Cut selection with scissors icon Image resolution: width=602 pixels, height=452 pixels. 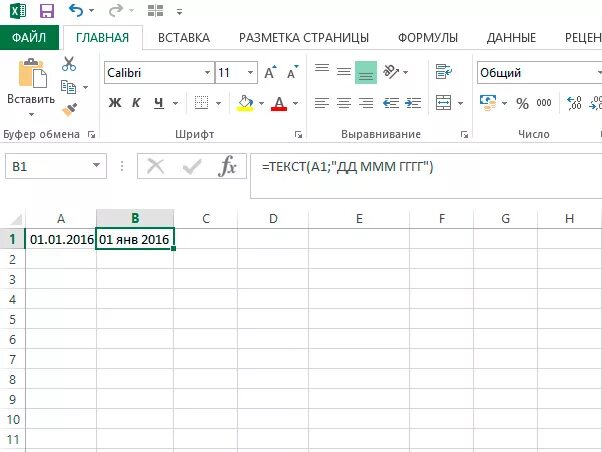[69, 64]
